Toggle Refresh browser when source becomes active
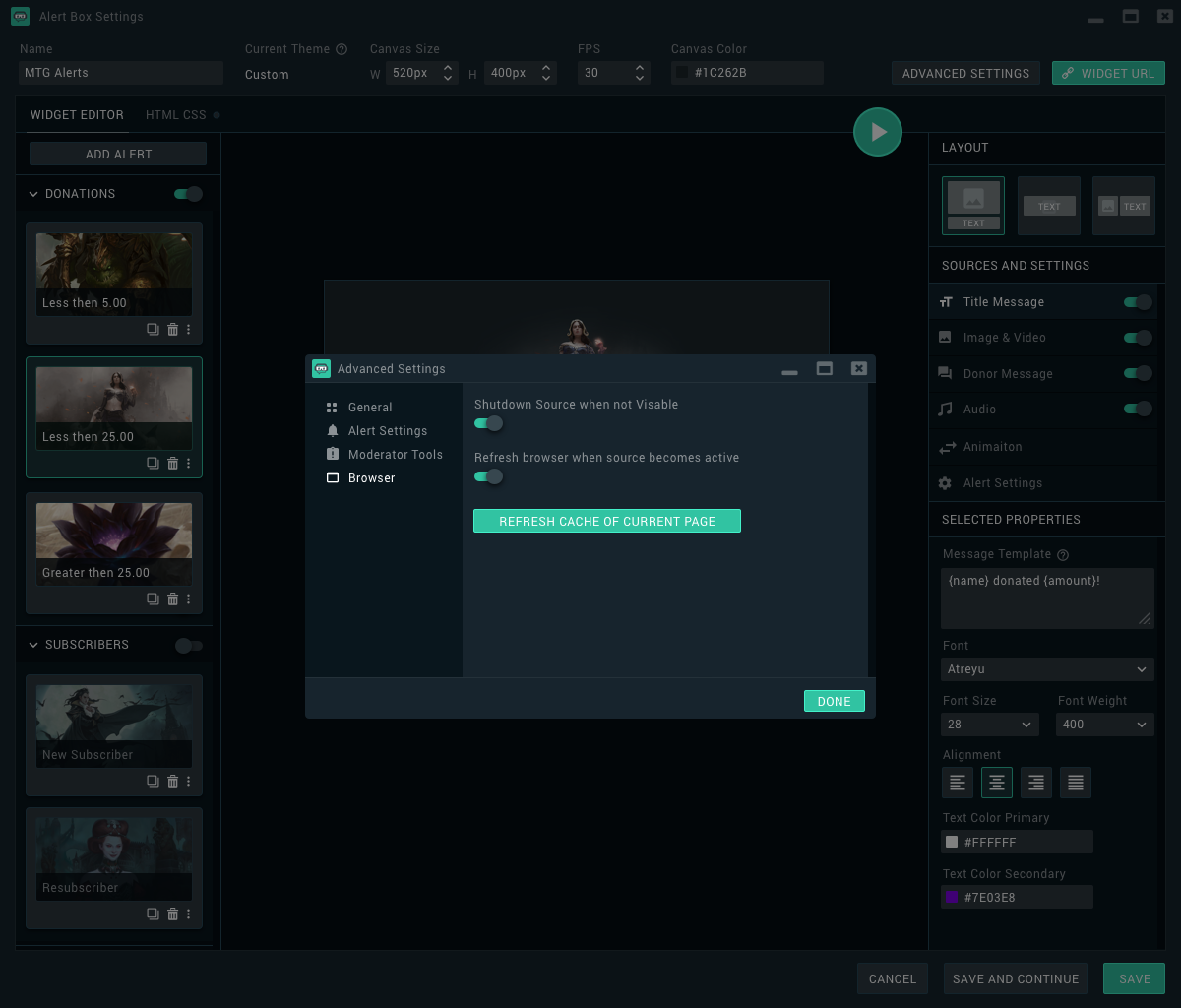 point(488,476)
